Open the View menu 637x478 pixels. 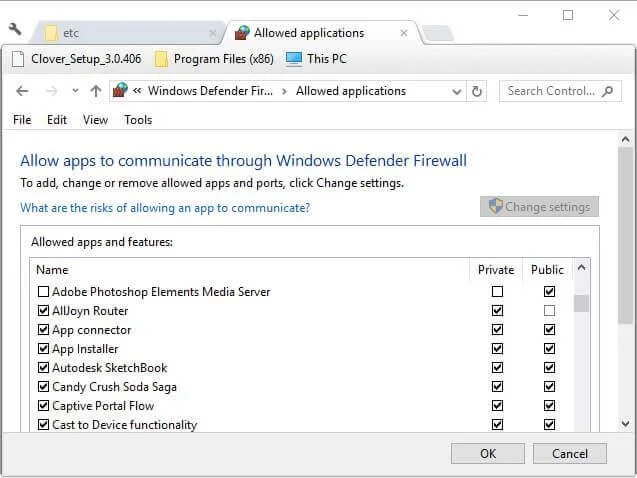[x=95, y=120]
